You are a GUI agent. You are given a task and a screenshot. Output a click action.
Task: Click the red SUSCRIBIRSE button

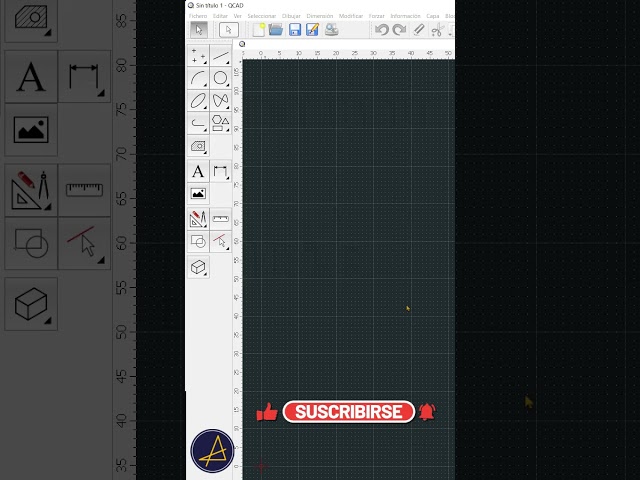click(349, 412)
